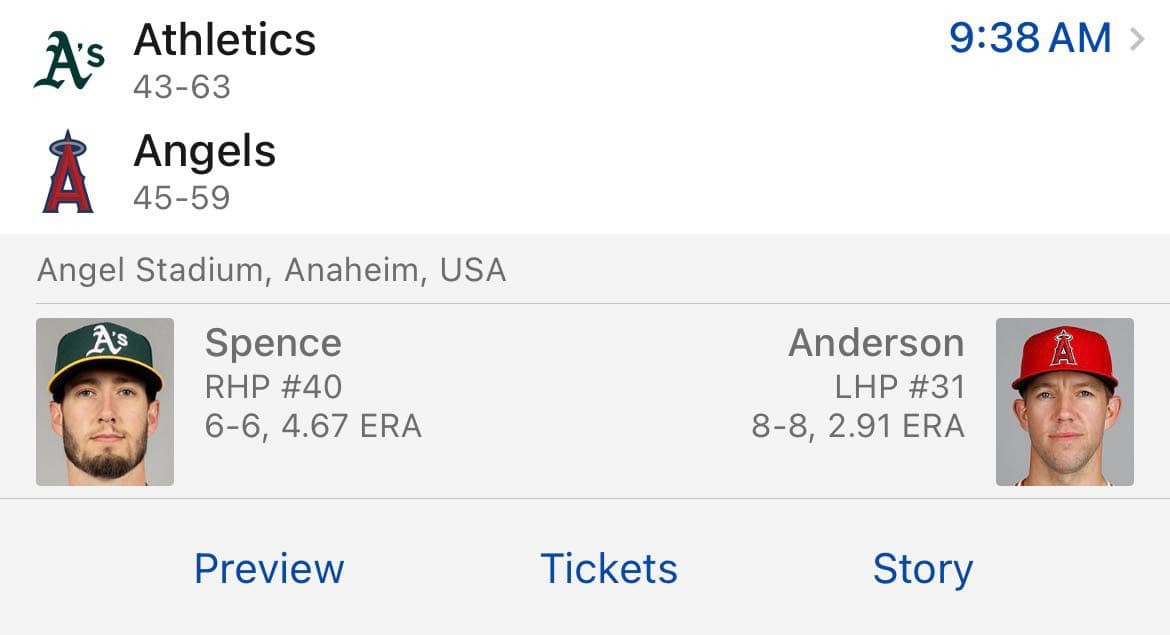Select the Athletics team name
The width and height of the screenshot is (1170, 635).
click(x=225, y=40)
